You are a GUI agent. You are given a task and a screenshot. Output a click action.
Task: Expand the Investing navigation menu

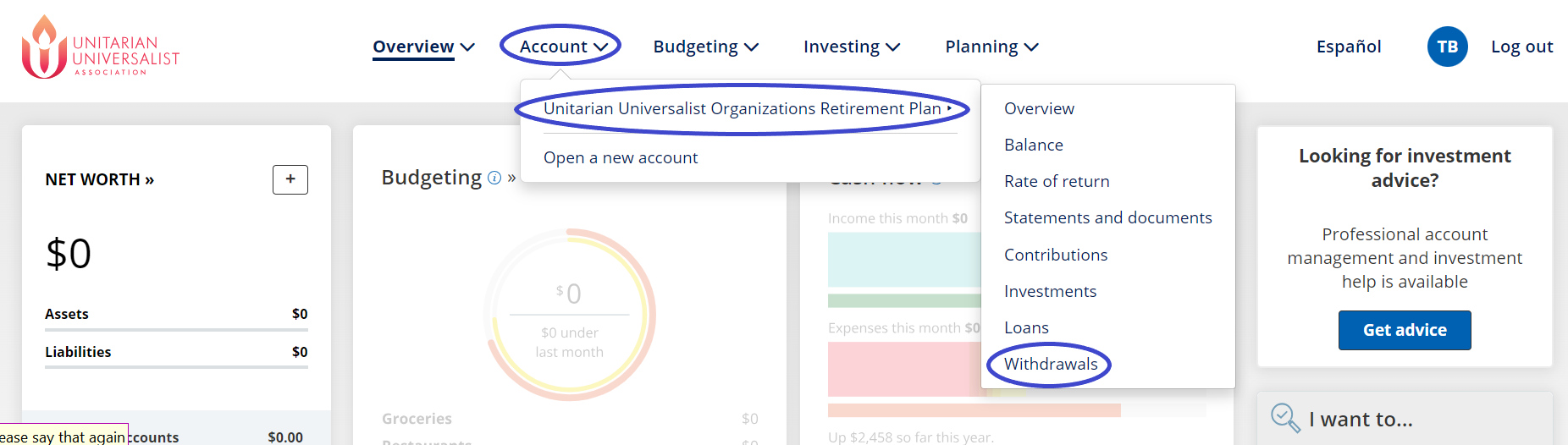click(851, 47)
